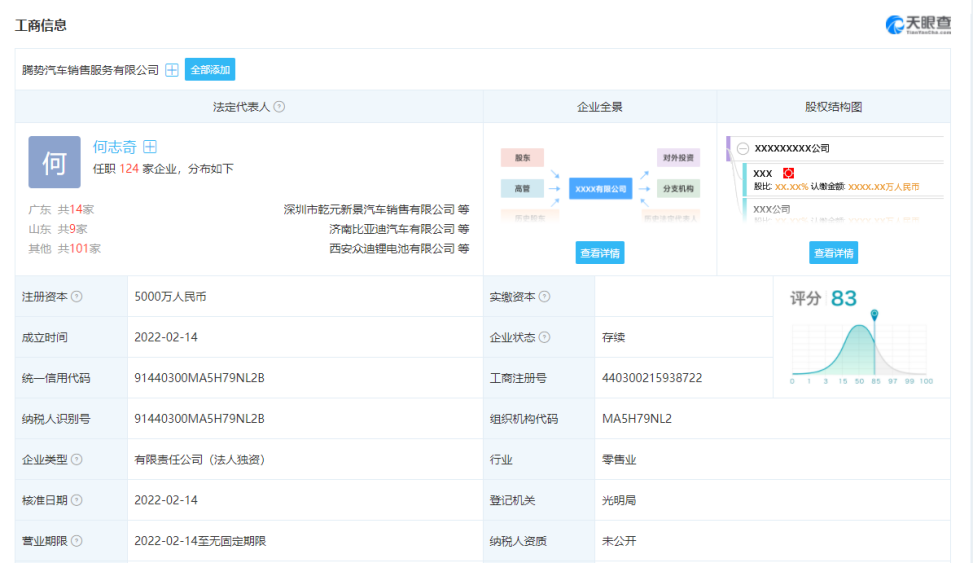Select taxpayer ID in the 纳税人识别号 row
The width and height of the screenshot is (974, 563).
pos(199,419)
